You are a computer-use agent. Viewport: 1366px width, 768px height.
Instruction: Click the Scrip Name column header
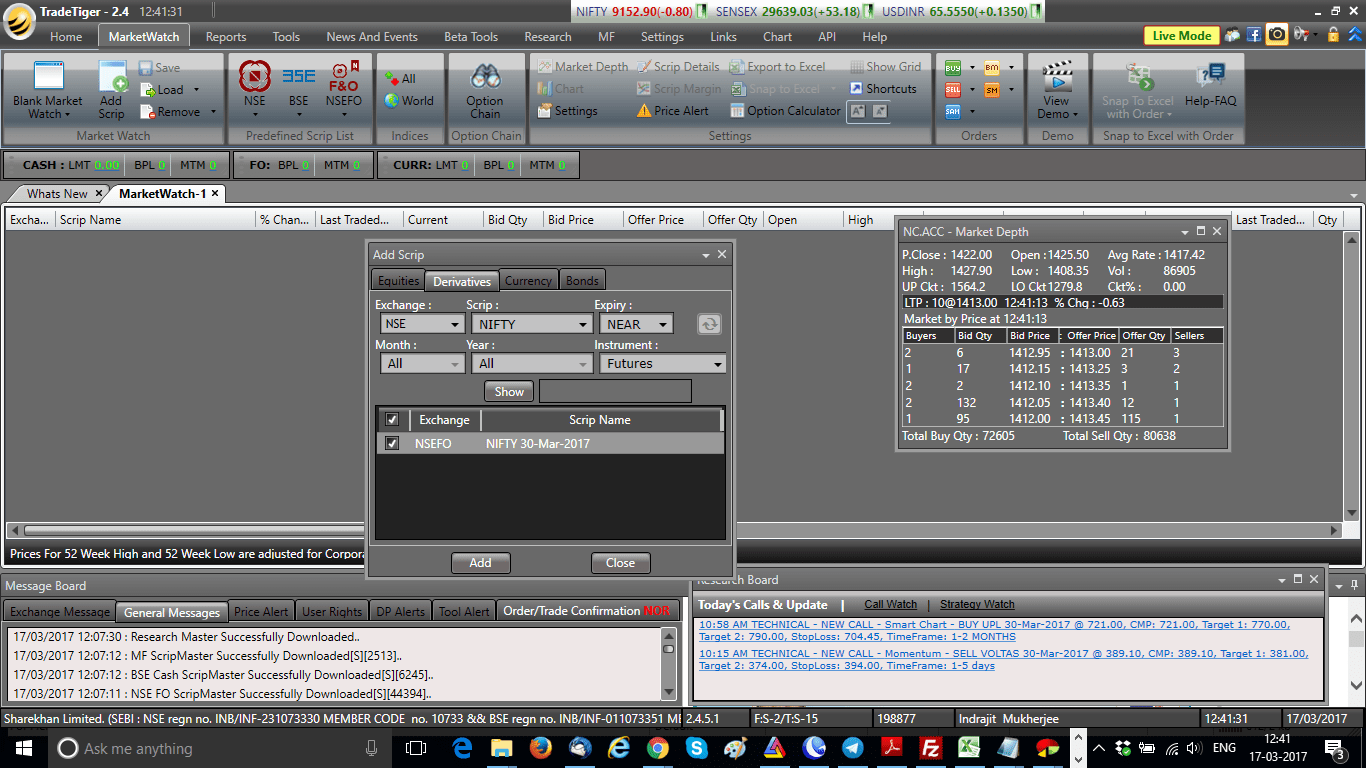(x=600, y=420)
